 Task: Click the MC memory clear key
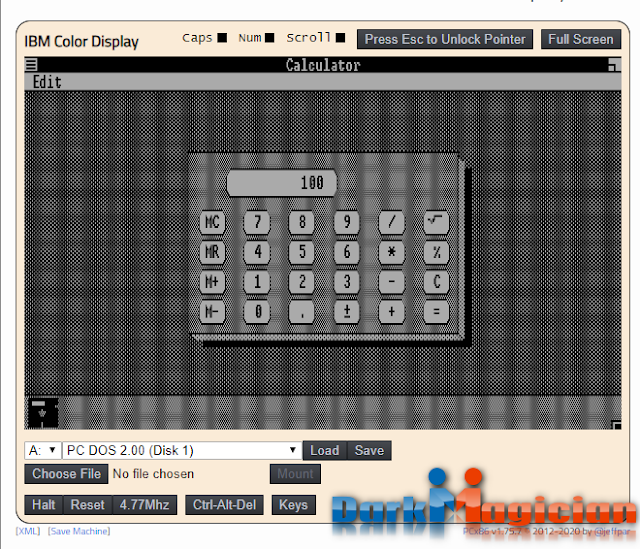[212, 222]
